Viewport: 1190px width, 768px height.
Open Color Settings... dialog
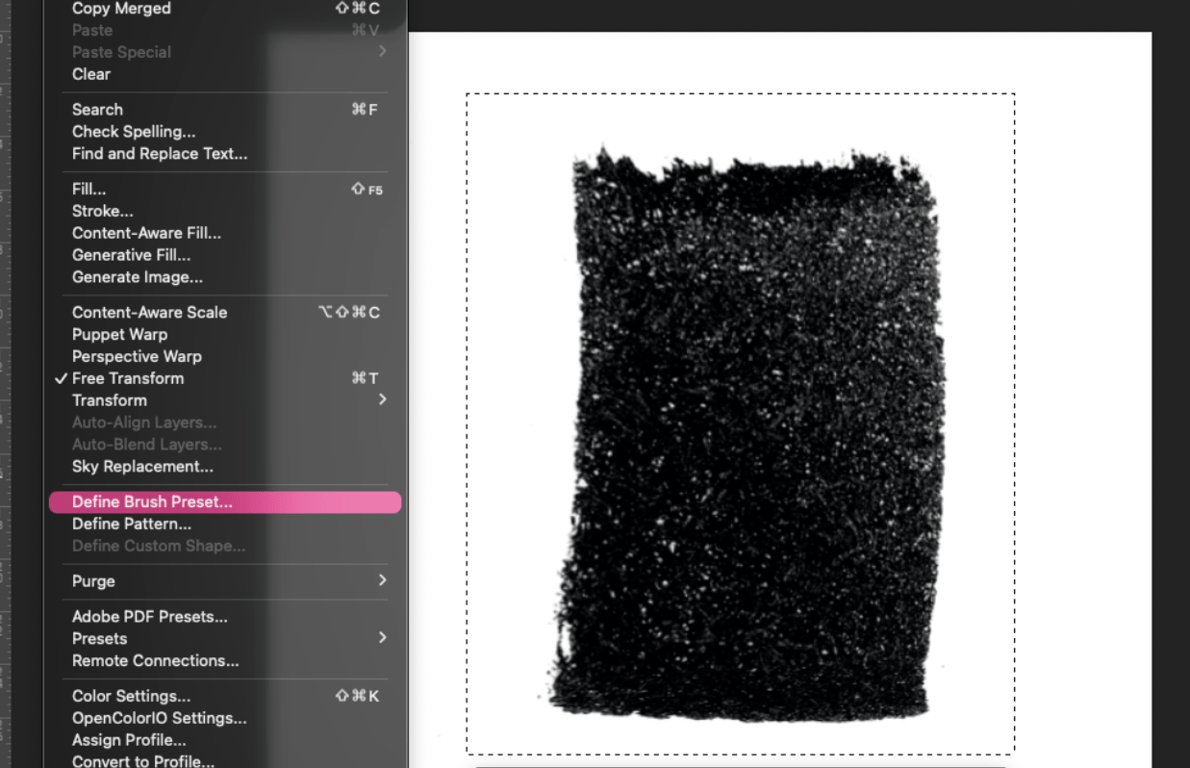point(225,696)
